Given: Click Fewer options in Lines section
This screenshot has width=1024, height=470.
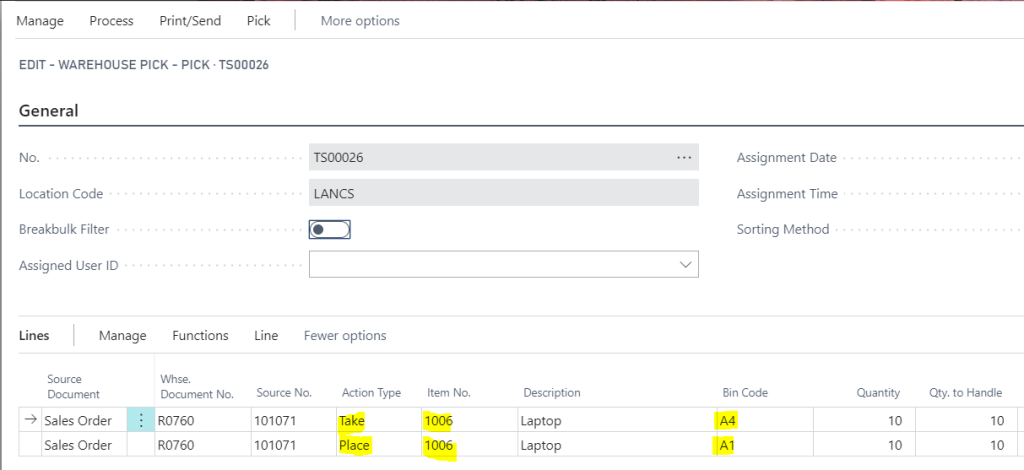Looking at the screenshot, I should pos(345,336).
